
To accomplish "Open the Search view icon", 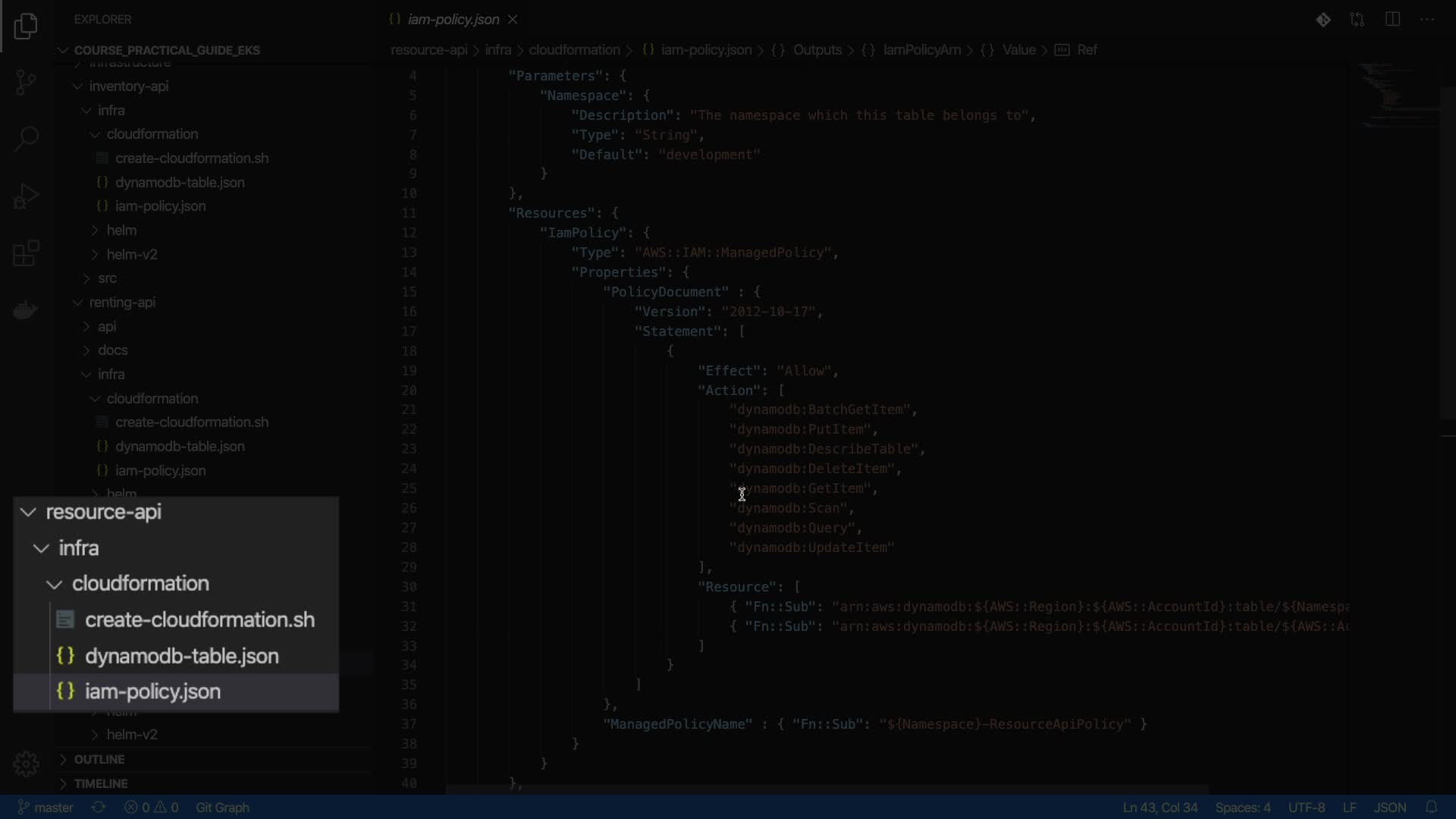I will [x=26, y=139].
